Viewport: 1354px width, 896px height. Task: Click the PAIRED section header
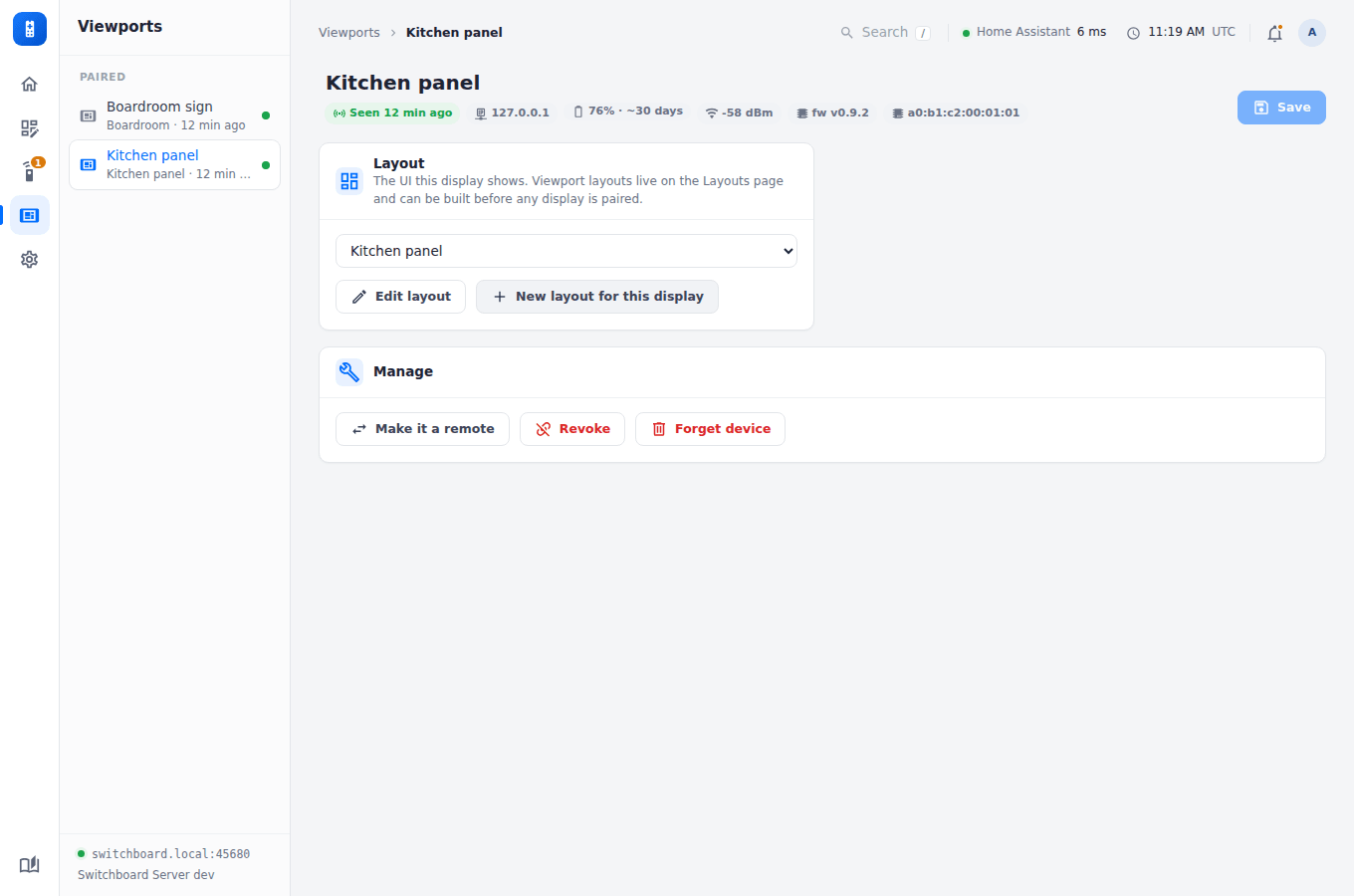103,77
